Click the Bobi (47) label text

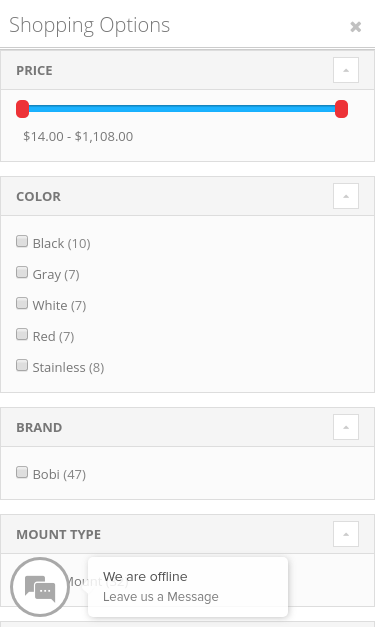coord(59,474)
